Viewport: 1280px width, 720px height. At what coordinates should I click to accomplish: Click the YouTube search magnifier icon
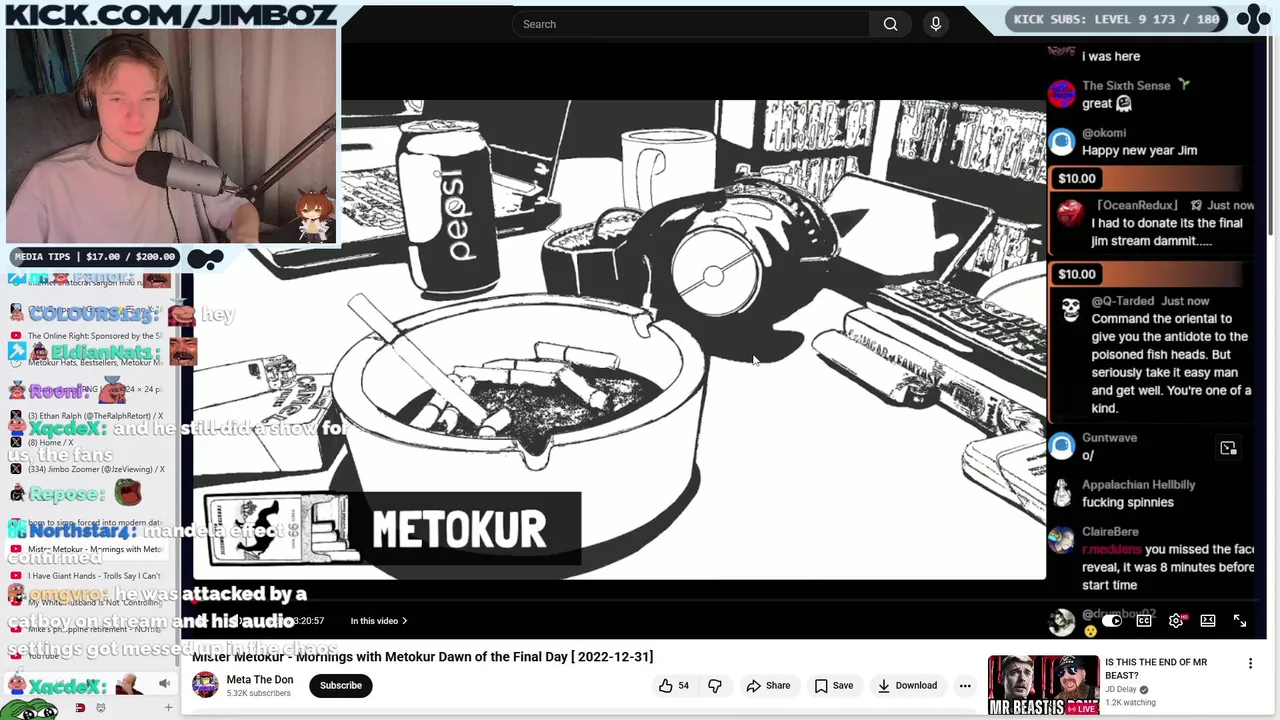[x=890, y=24]
